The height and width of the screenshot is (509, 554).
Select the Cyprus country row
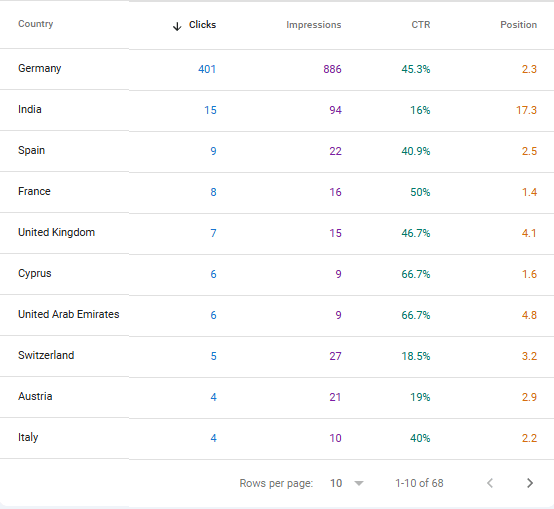[x=277, y=274]
